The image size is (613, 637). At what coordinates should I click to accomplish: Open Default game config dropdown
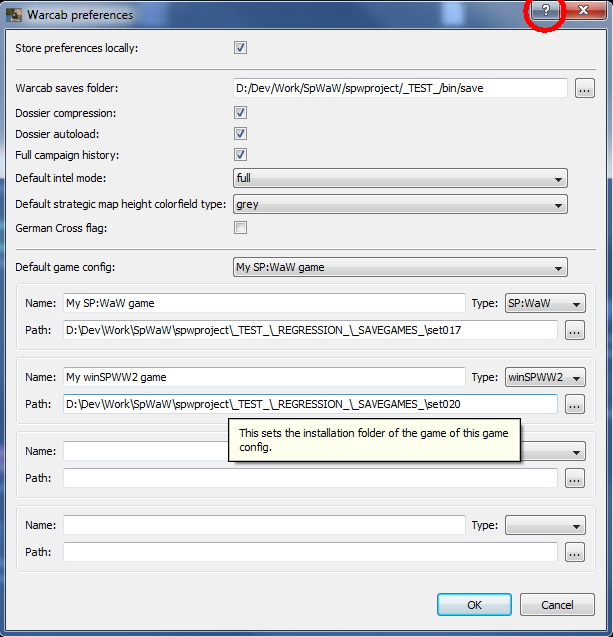tap(399, 267)
